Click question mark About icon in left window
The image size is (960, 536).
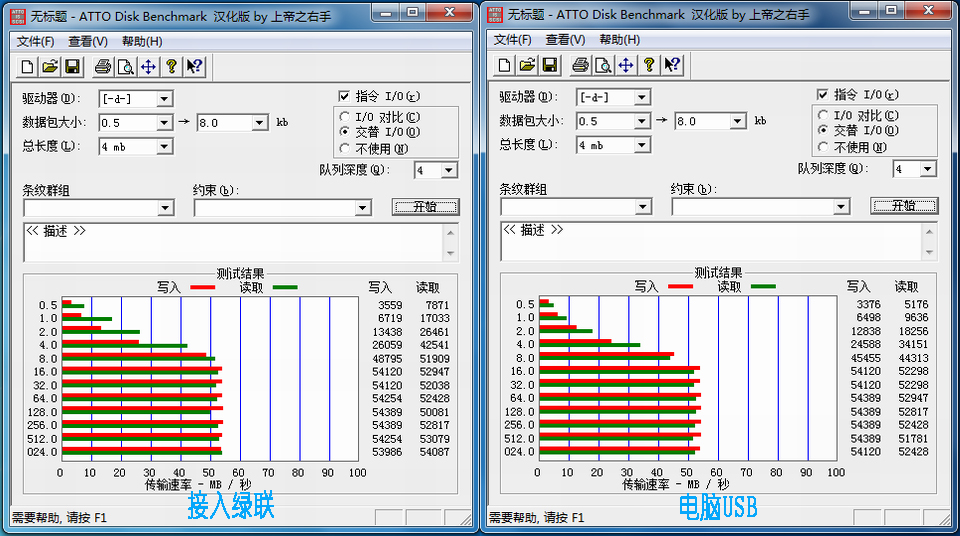coord(171,67)
